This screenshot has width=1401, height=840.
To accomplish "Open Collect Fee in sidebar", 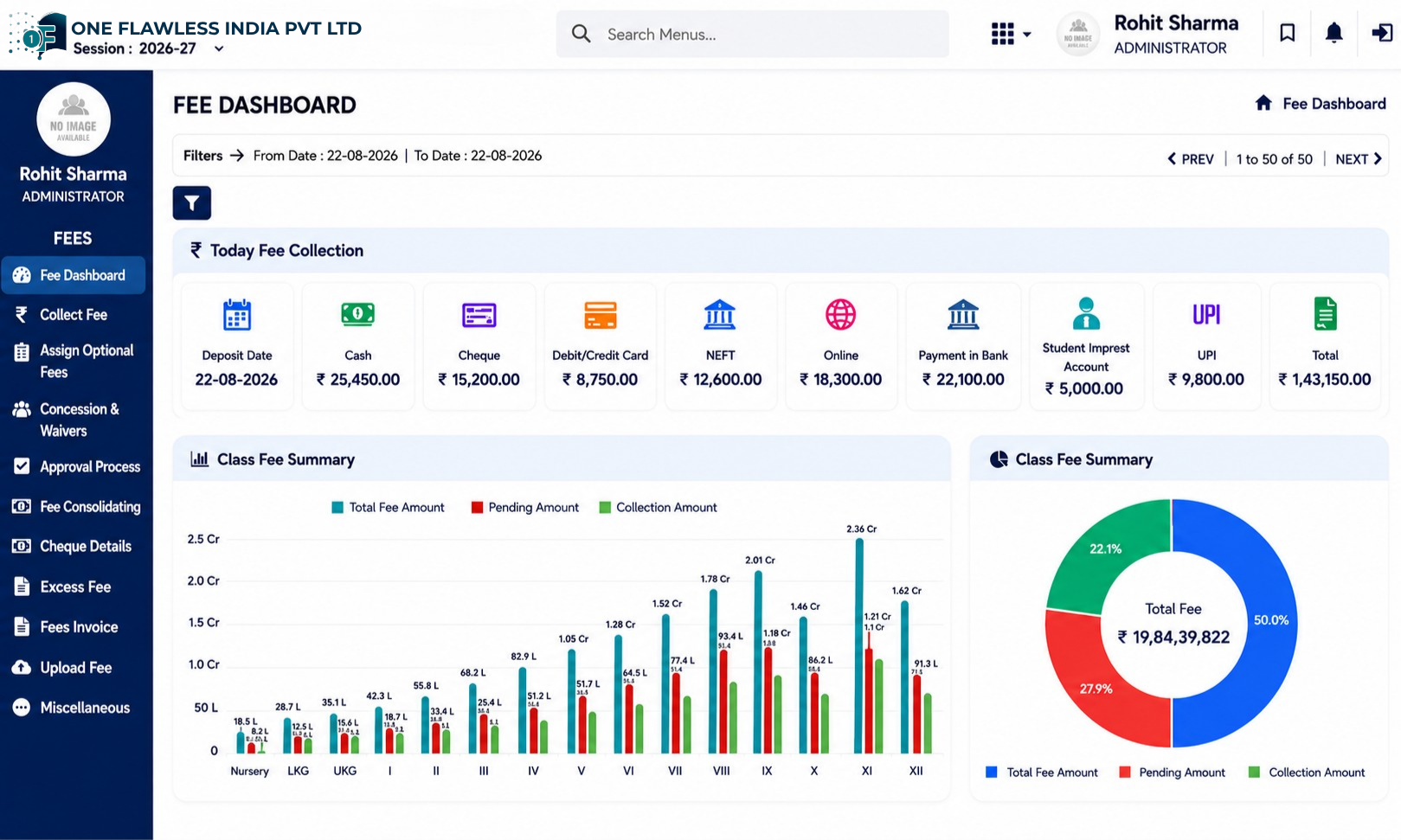I will pos(74,315).
